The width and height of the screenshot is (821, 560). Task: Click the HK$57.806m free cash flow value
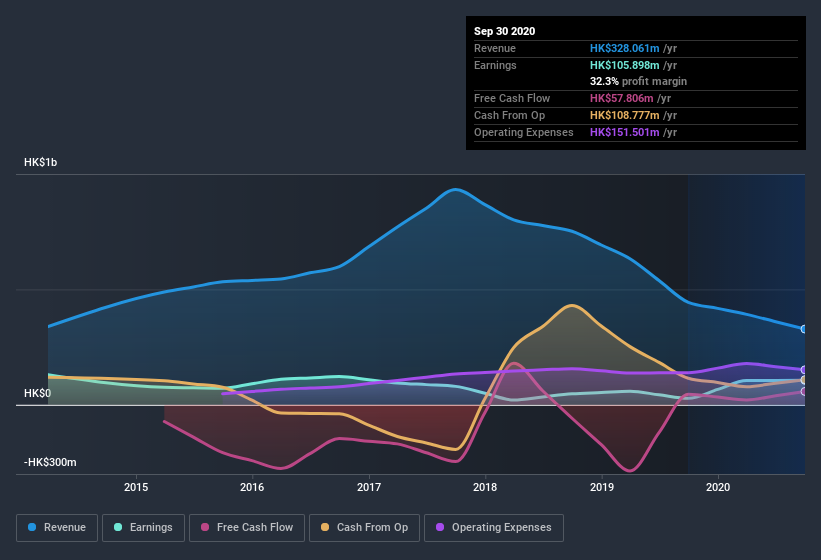[622, 98]
